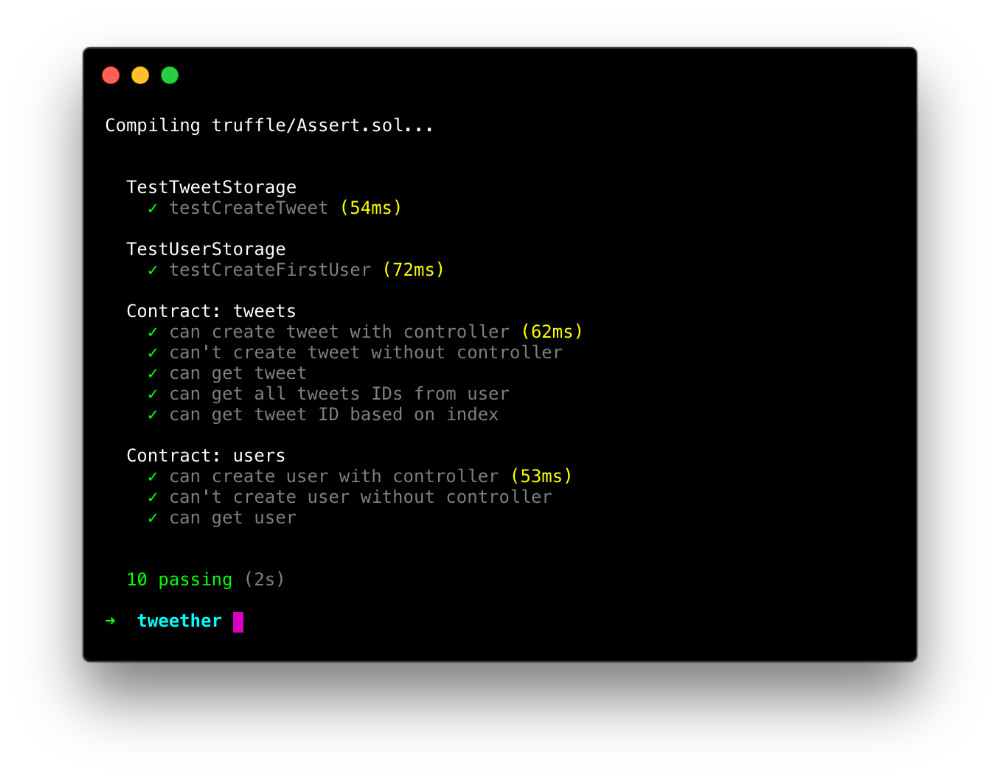Viewport: 1000px width, 779px height.
Task: Click the checkmark beside testCreateFirstUser
Action: pyautogui.click(x=152, y=270)
